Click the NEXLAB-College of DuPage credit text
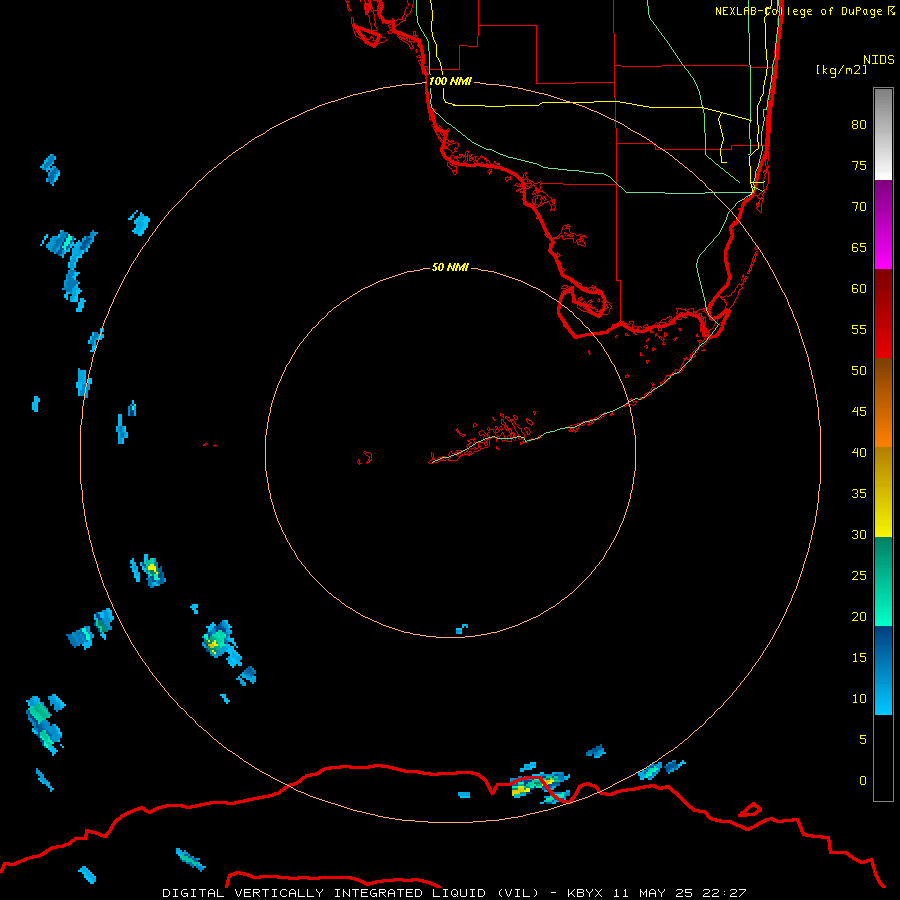The image size is (900, 900). (x=804, y=11)
